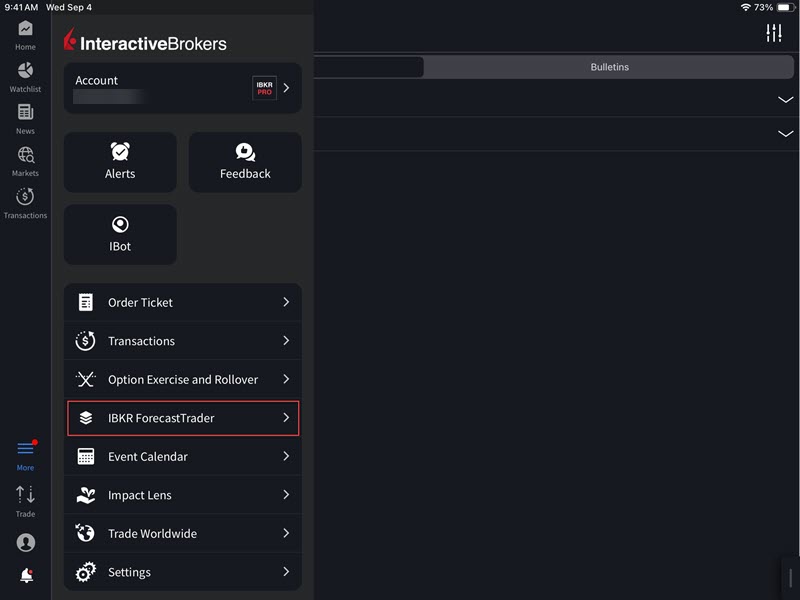800x600 pixels.
Task: Expand the first collapsed section chevron
Action: (785, 99)
